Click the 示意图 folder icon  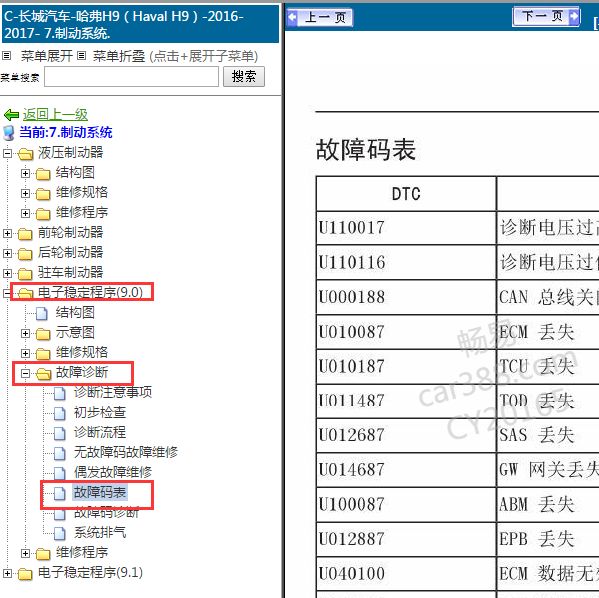coord(43,334)
